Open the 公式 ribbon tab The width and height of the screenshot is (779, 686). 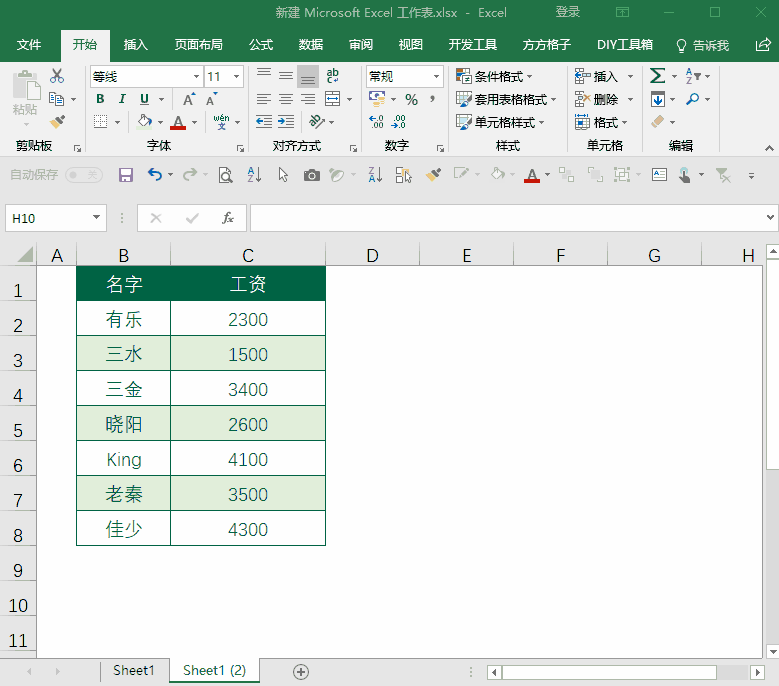(x=261, y=45)
